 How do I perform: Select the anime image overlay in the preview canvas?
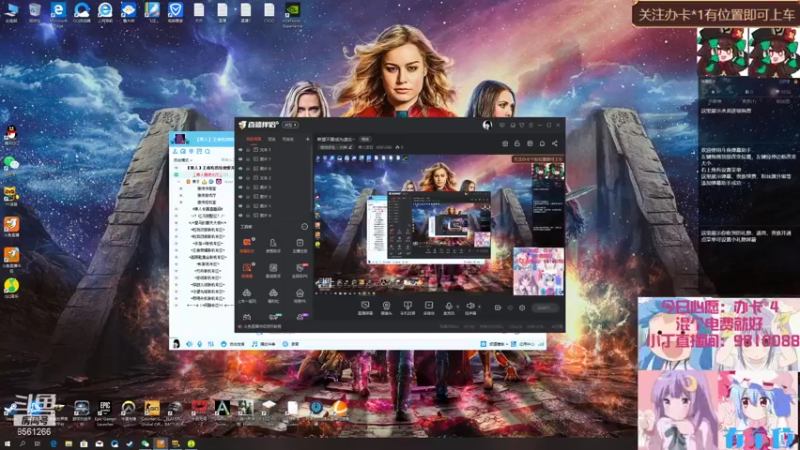click(538, 271)
